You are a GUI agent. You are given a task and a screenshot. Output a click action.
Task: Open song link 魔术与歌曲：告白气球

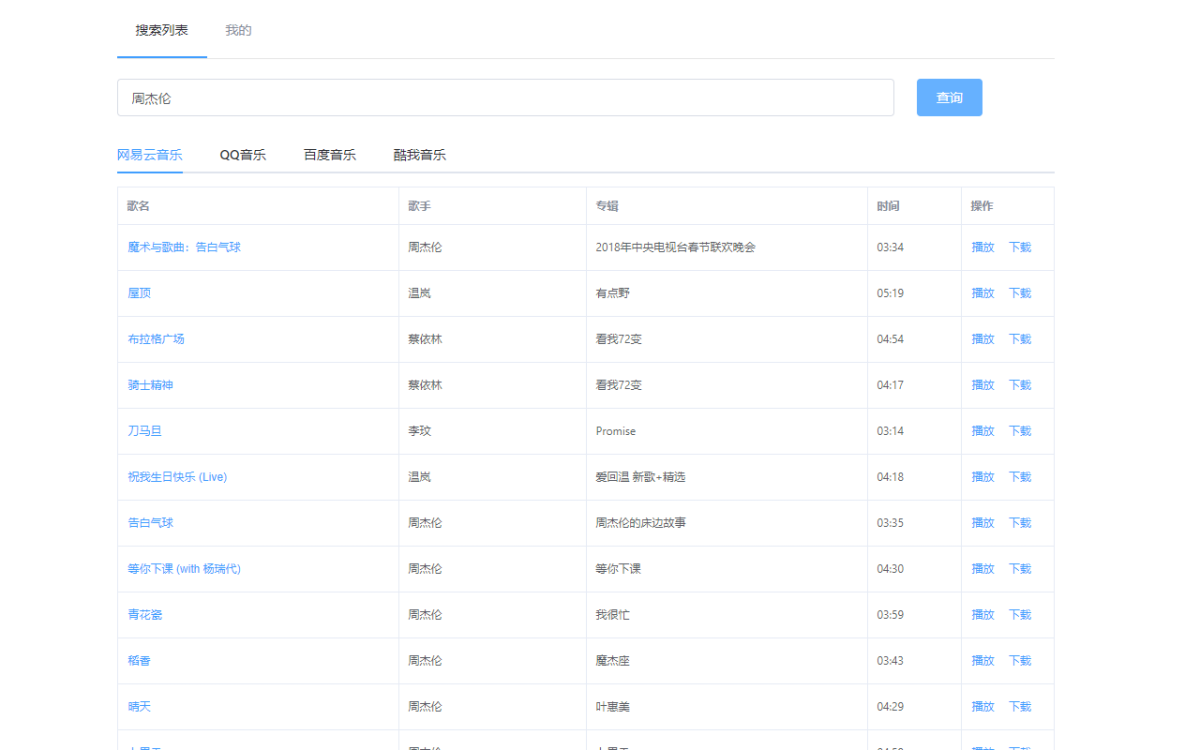point(184,247)
